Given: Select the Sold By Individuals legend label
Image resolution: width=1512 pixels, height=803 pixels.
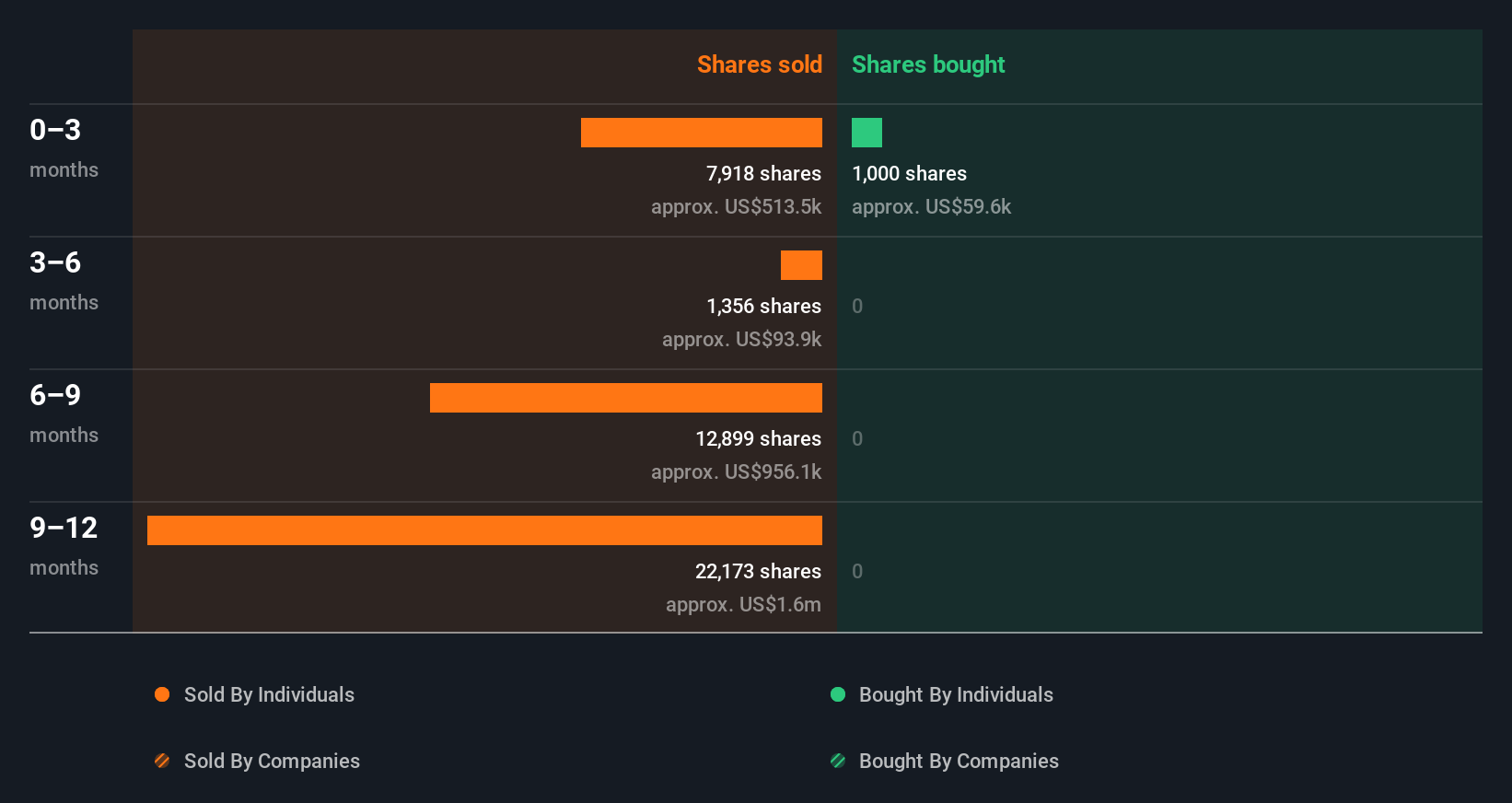Looking at the screenshot, I should coord(269,694).
